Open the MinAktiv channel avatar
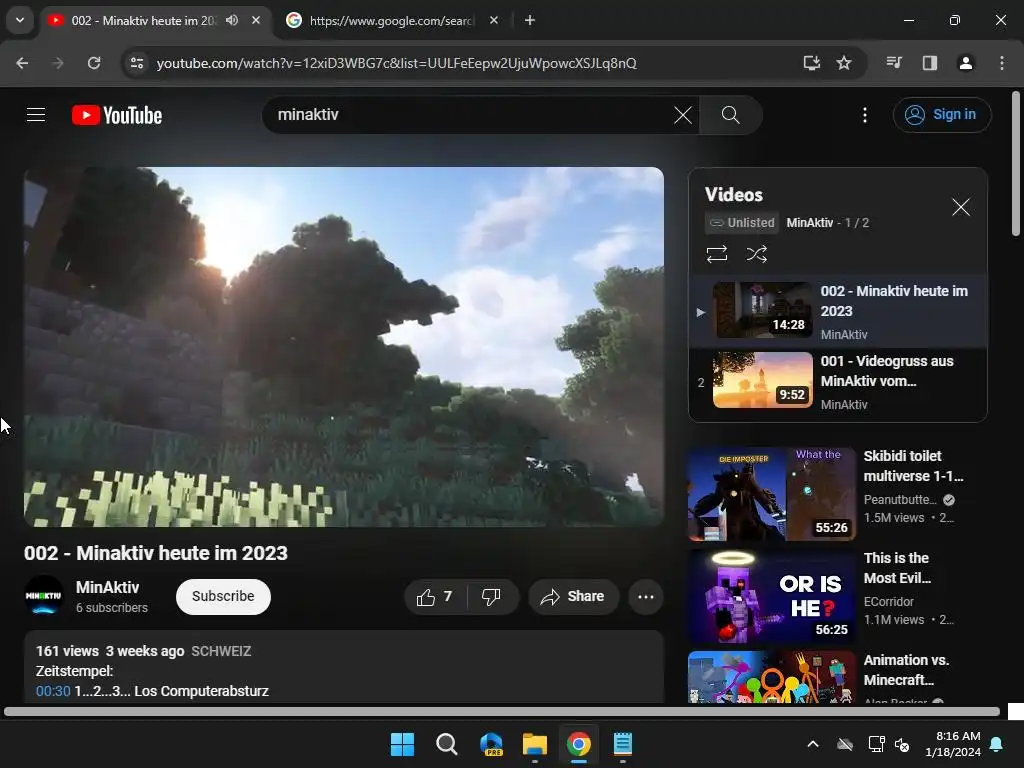This screenshot has width=1024, height=768. point(44,596)
